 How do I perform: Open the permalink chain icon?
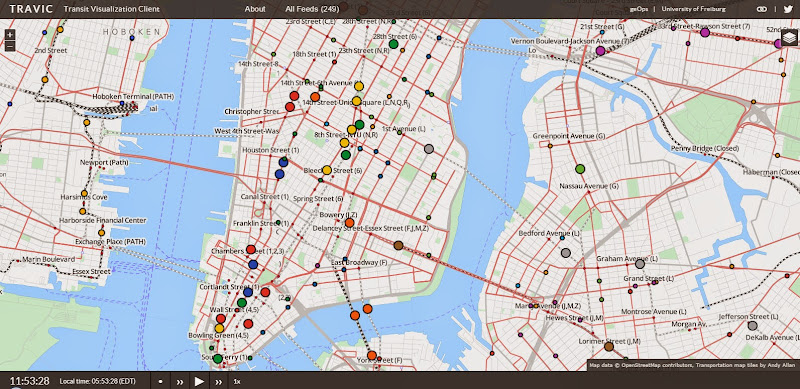click(x=762, y=9)
